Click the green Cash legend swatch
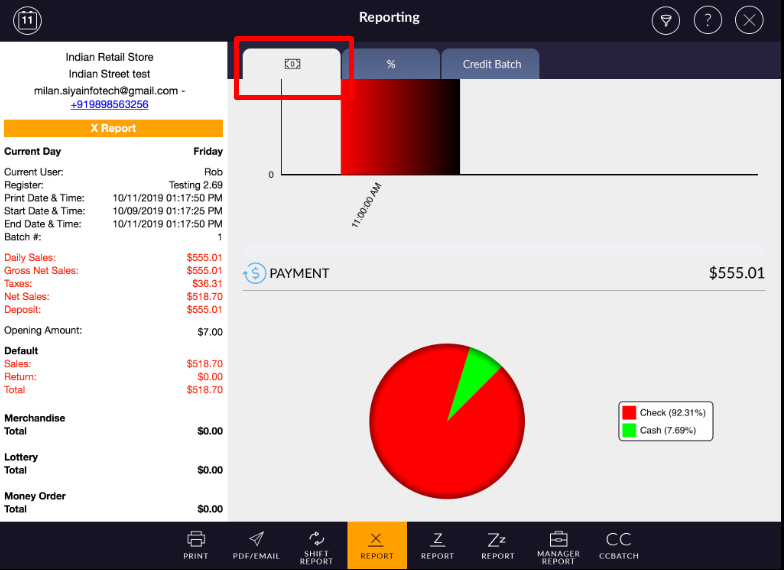Screen dimensions: 784x570 [629, 430]
